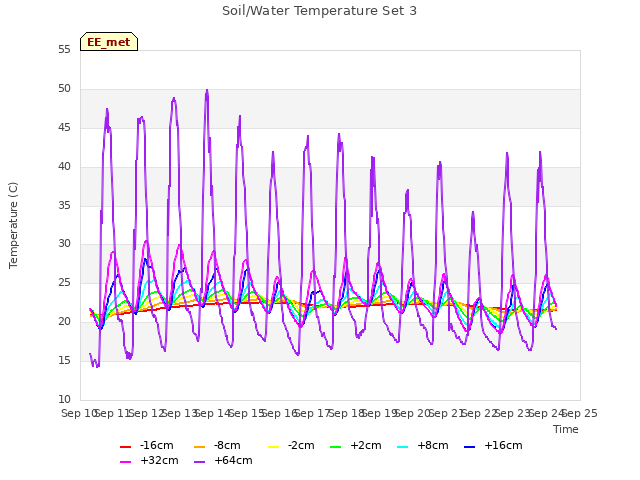The width and height of the screenshot is (640, 480).
Task: Select the +8cm cyan legend swatch
Action: (x=402, y=447)
